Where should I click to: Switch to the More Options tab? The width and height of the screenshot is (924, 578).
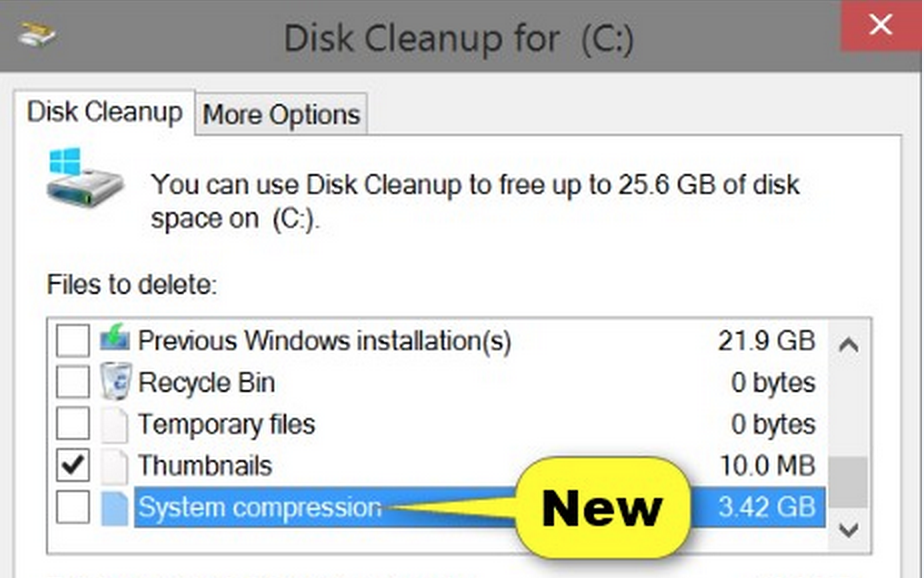[282, 114]
